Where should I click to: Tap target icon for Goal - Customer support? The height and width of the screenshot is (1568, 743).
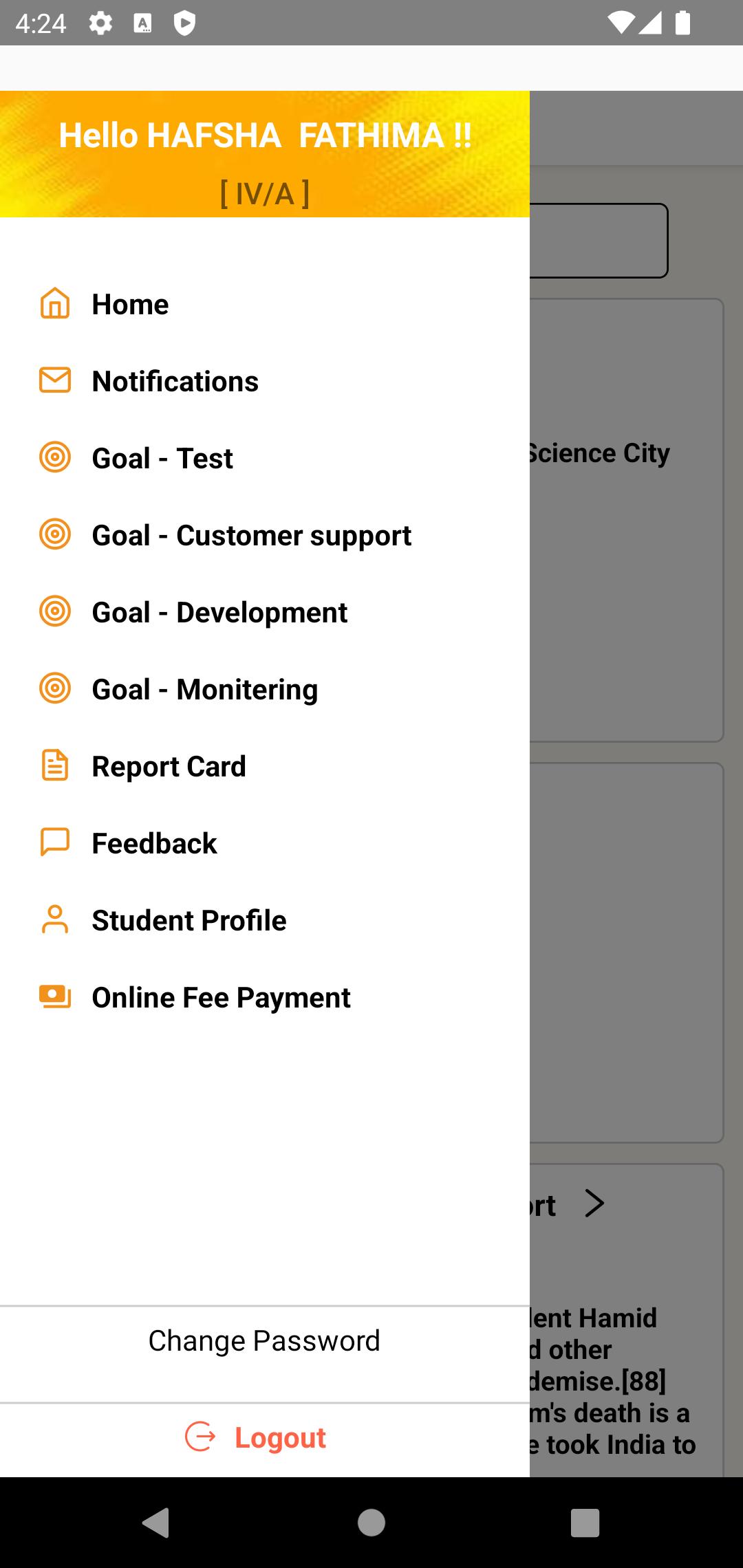click(55, 534)
